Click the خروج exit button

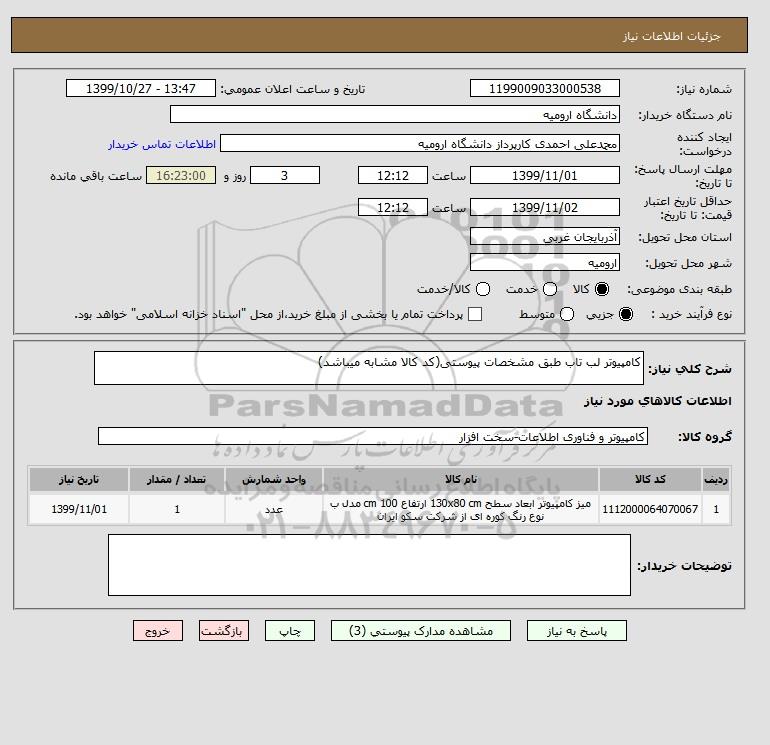[x=158, y=631]
